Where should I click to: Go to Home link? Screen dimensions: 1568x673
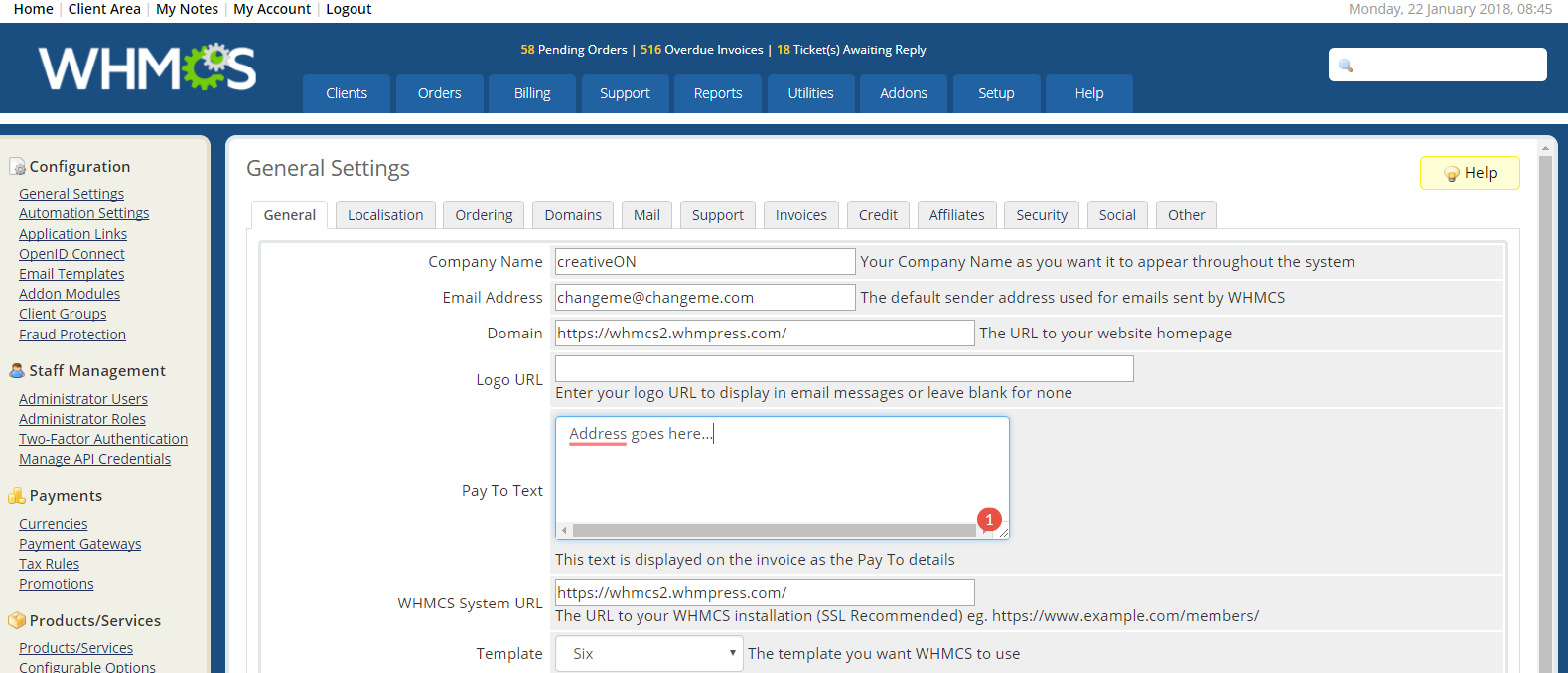click(x=34, y=9)
